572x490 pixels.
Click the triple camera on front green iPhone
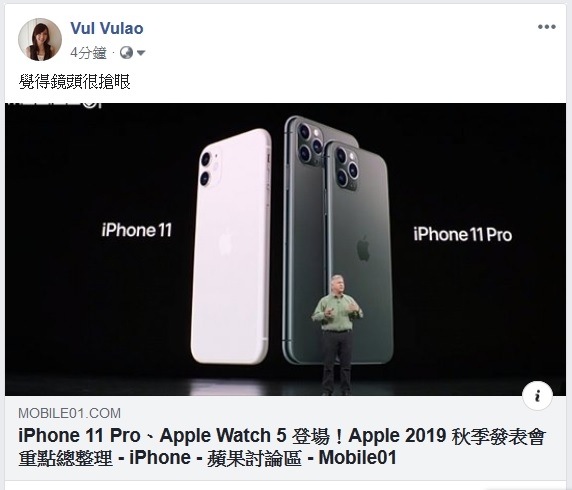point(346,167)
